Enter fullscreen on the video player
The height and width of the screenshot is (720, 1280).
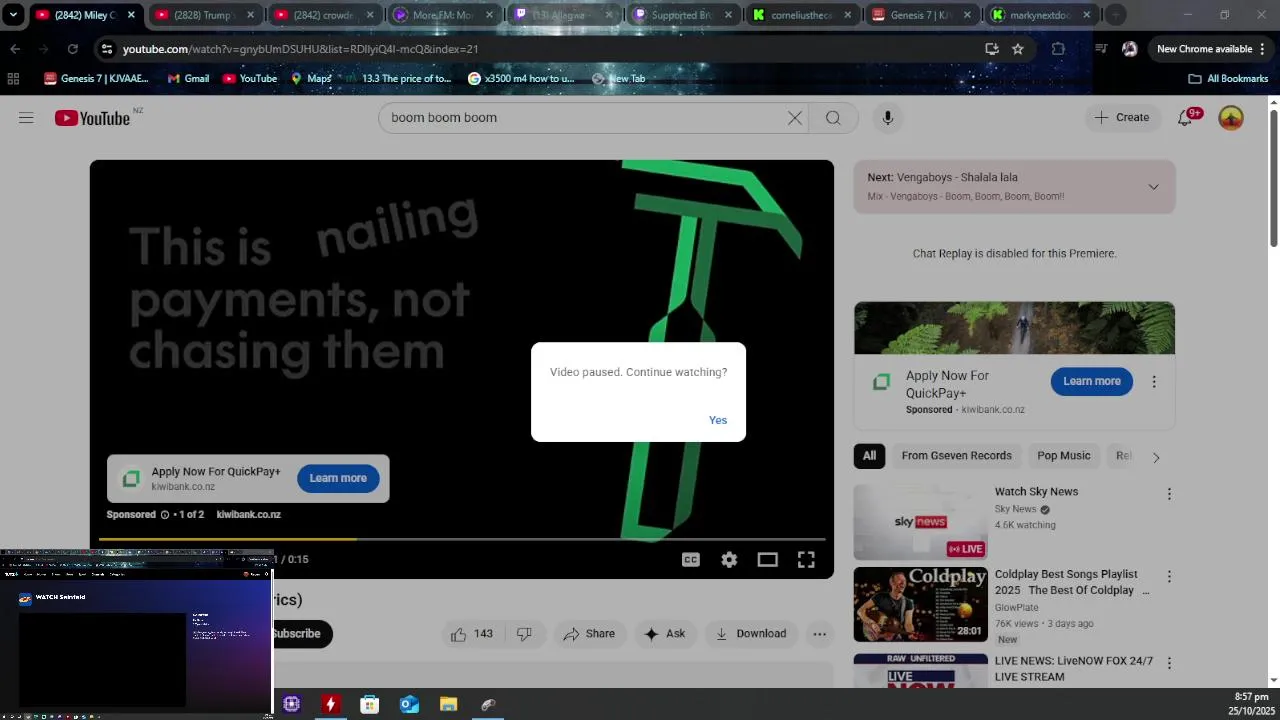coord(806,560)
